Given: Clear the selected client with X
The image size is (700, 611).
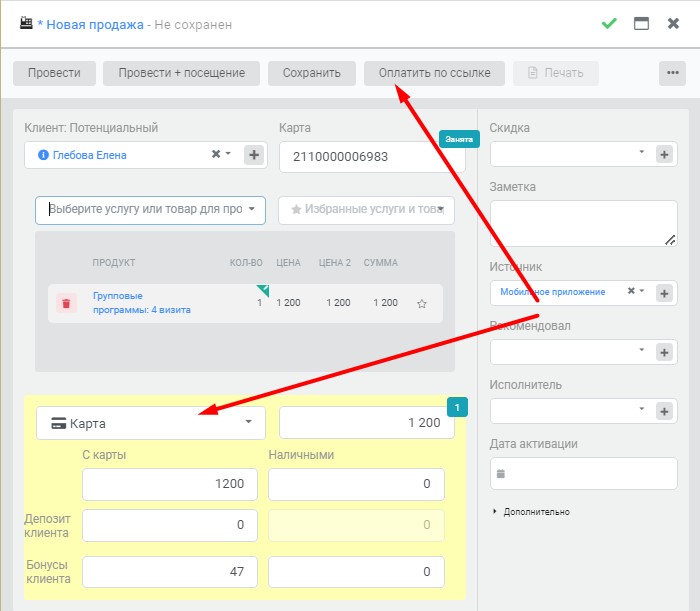Looking at the screenshot, I should click(216, 154).
